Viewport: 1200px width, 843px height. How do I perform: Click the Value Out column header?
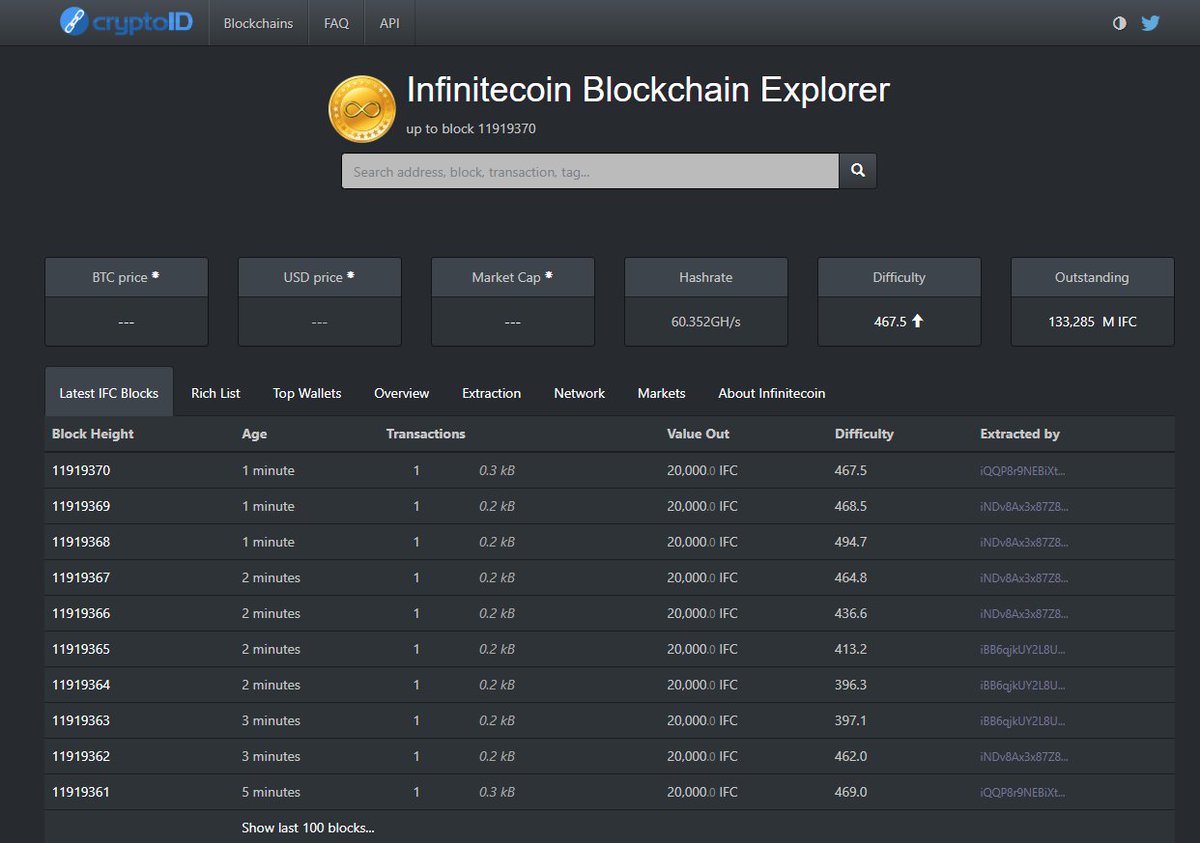698,434
